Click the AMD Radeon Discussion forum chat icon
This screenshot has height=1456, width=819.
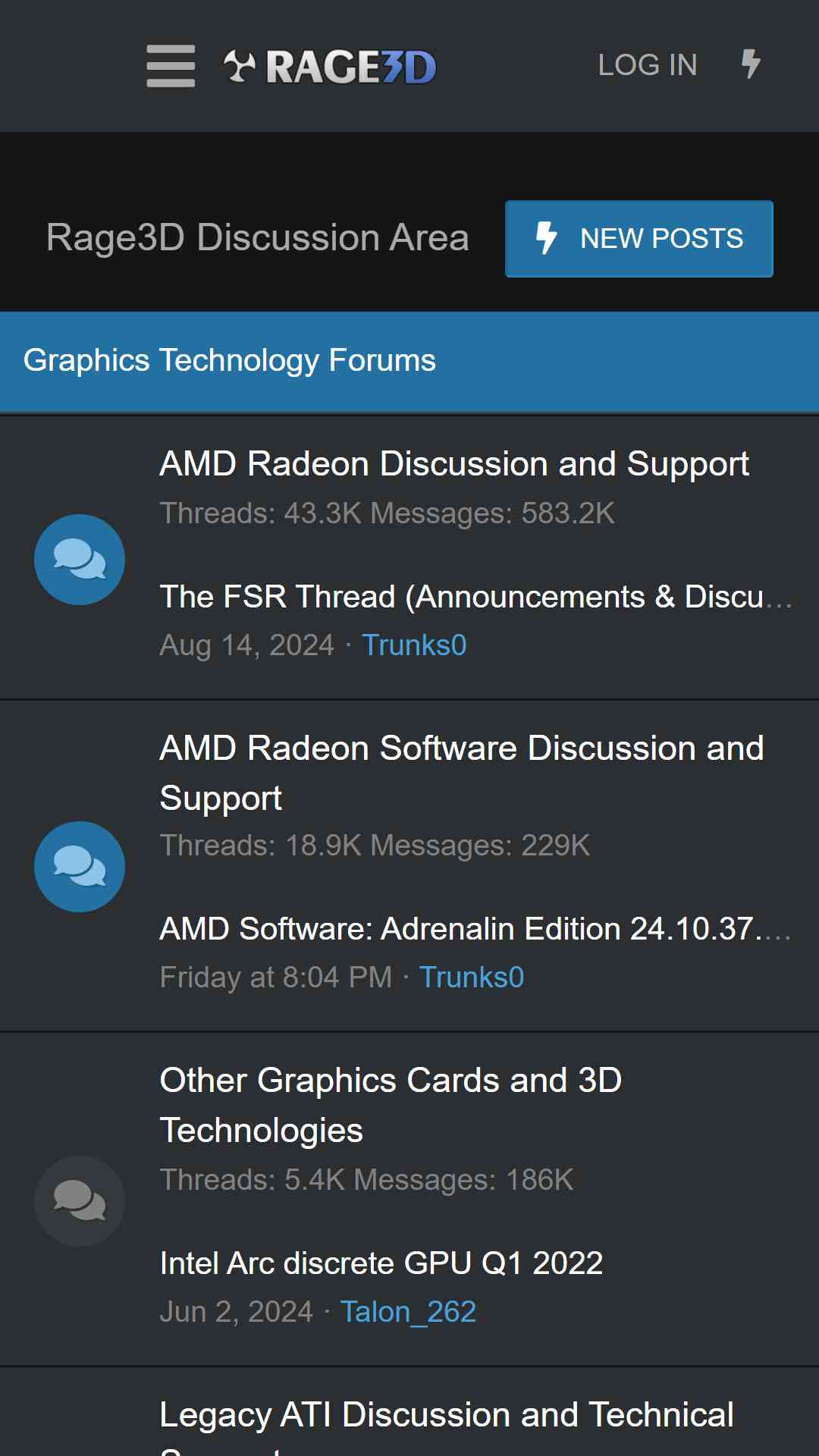coord(80,560)
